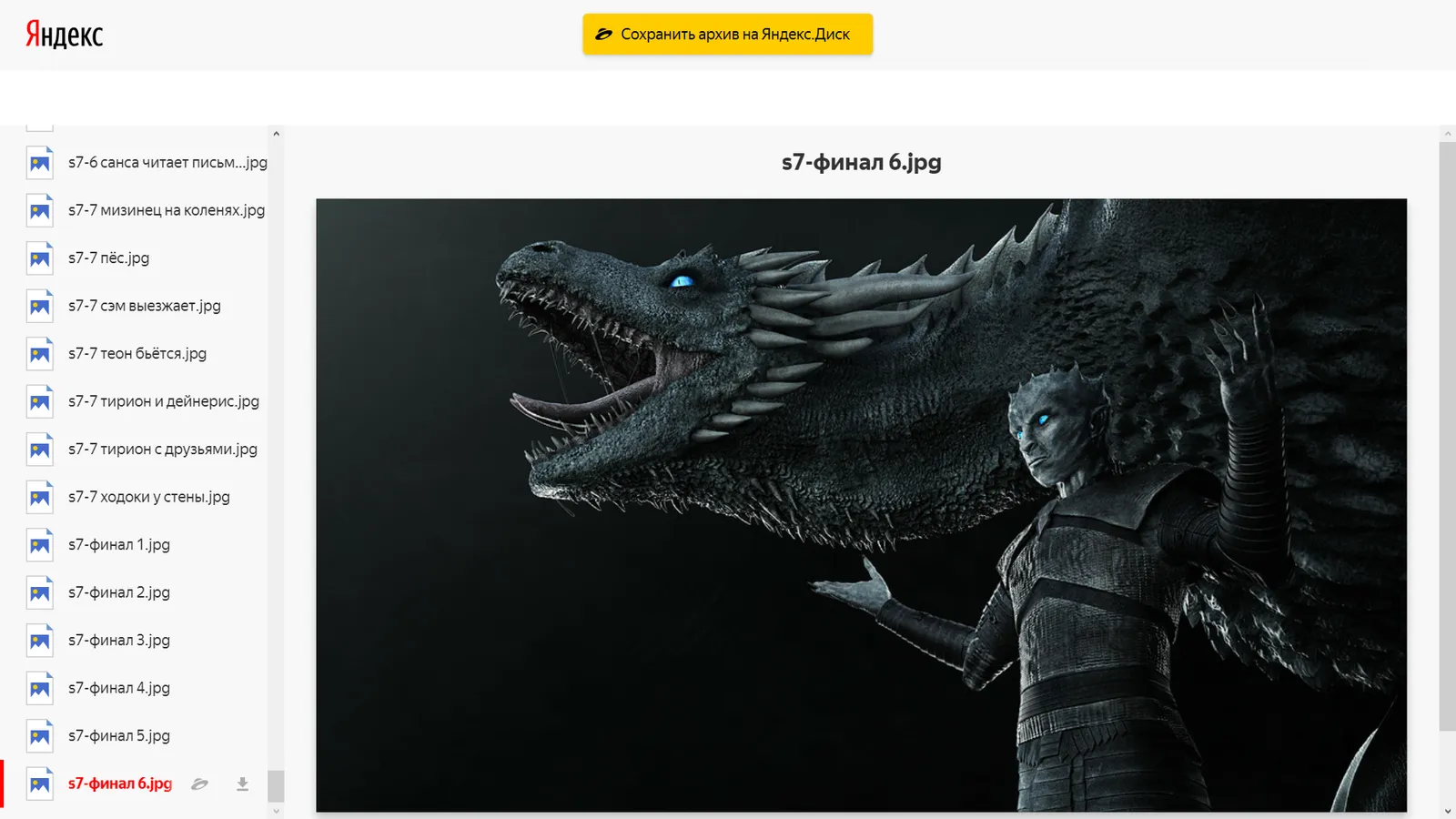
Task: Click image file icon of s7-финал 4.jpg
Action: (39, 688)
